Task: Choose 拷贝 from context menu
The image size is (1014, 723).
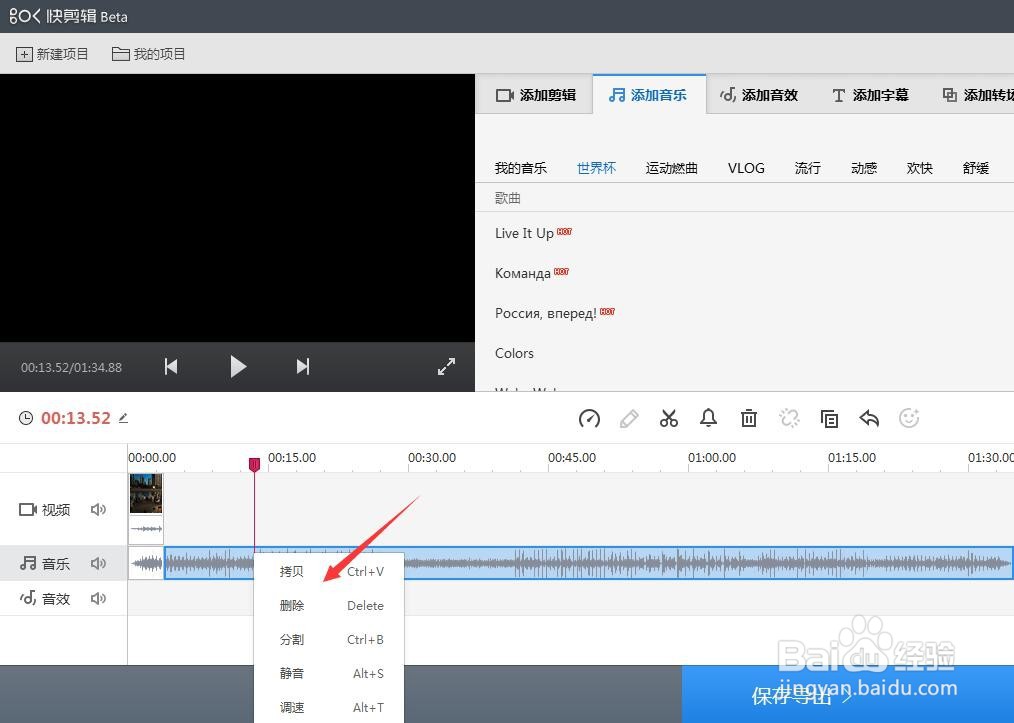Action: 329,572
